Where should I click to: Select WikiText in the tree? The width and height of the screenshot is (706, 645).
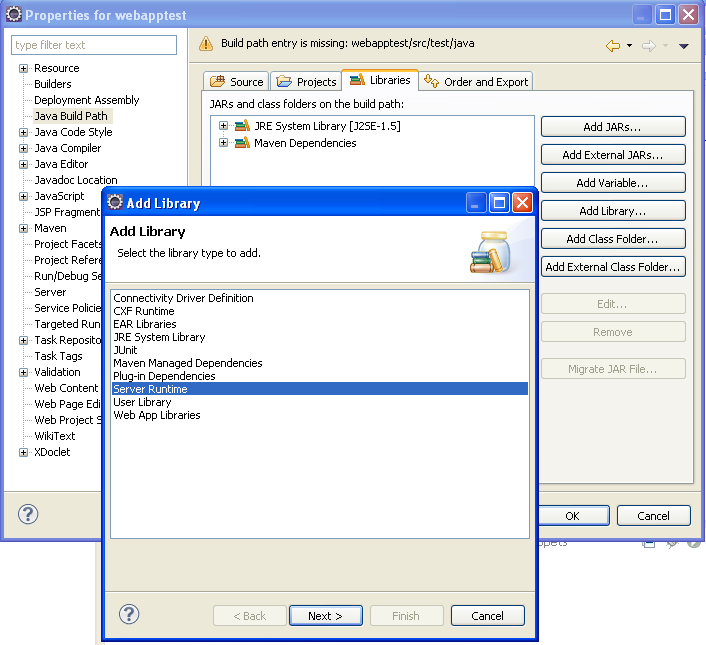click(x=55, y=436)
